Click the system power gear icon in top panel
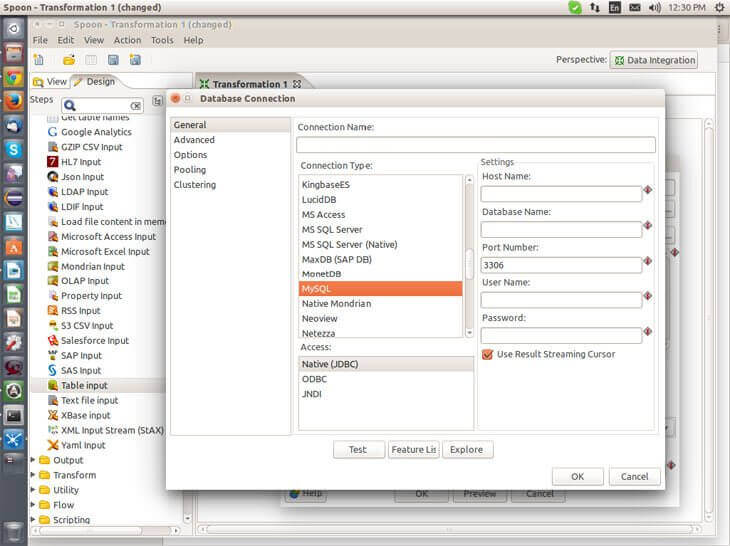Image resolution: width=730 pixels, height=546 pixels. 719,7
